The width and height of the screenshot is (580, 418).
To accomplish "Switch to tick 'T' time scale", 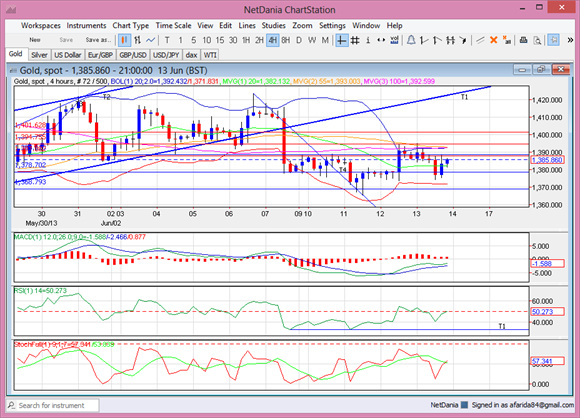I will click(167, 40).
